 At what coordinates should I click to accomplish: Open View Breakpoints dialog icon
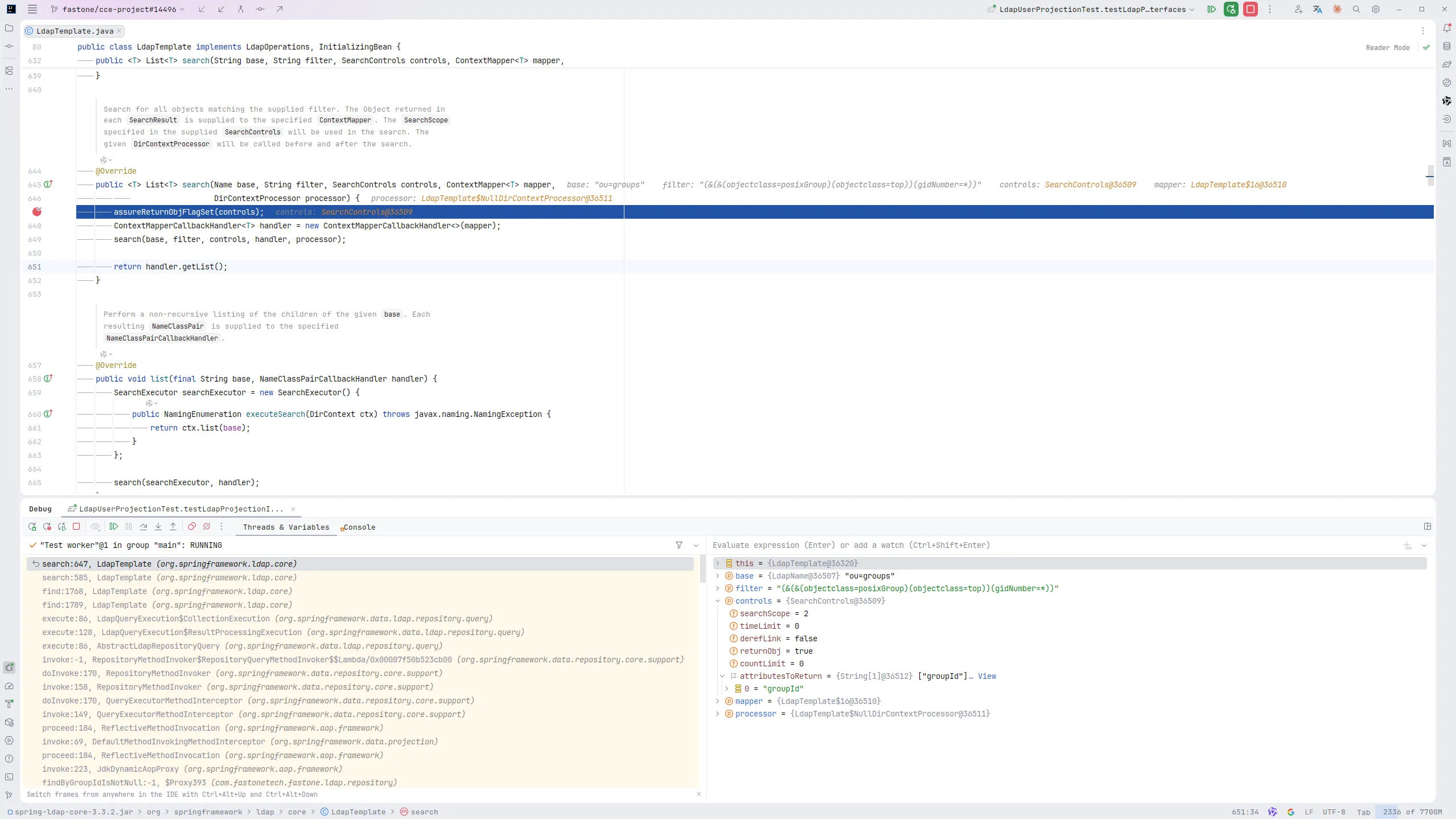tap(192, 527)
